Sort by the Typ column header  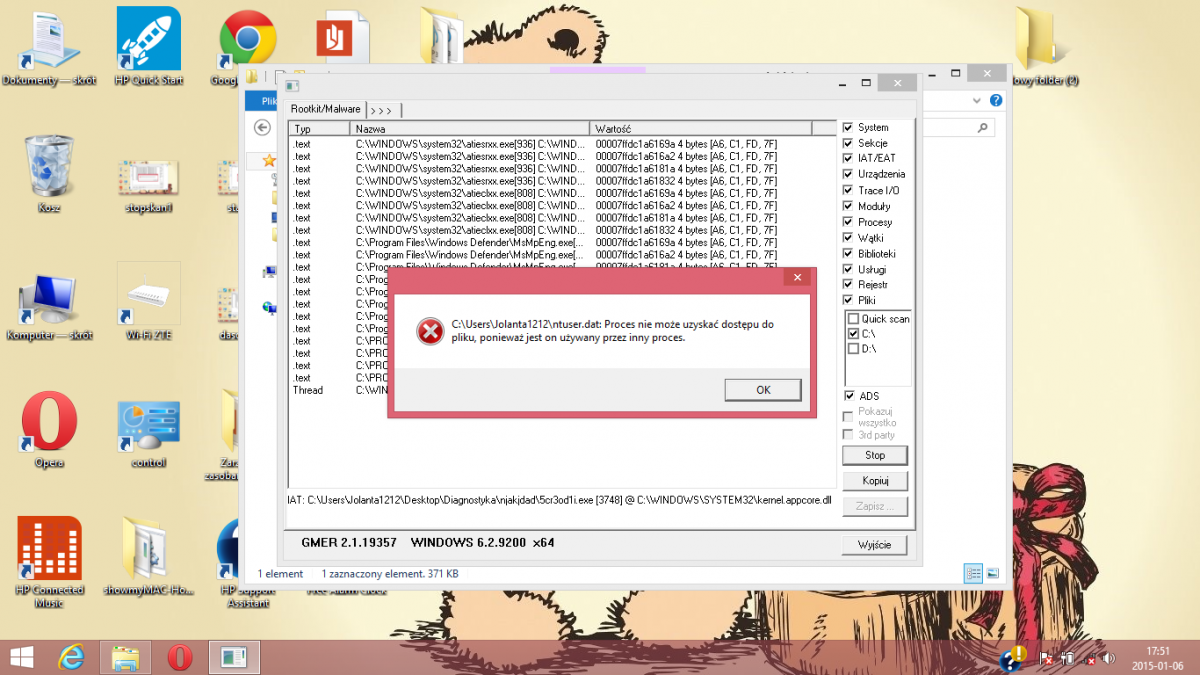pos(320,129)
